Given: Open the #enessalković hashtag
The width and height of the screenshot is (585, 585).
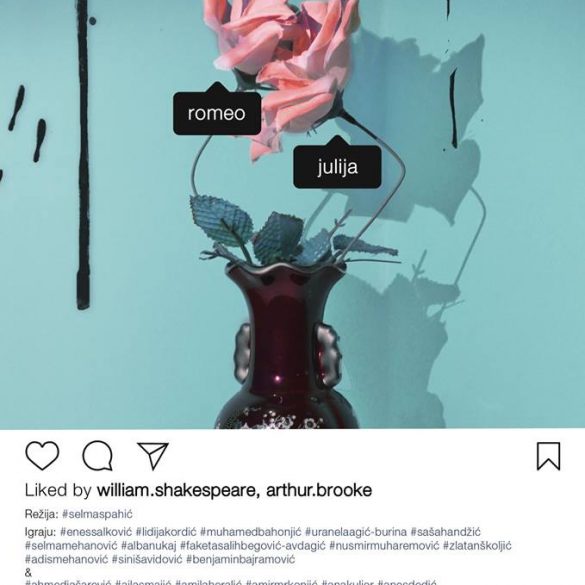Looking at the screenshot, I should [x=96, y=532].
